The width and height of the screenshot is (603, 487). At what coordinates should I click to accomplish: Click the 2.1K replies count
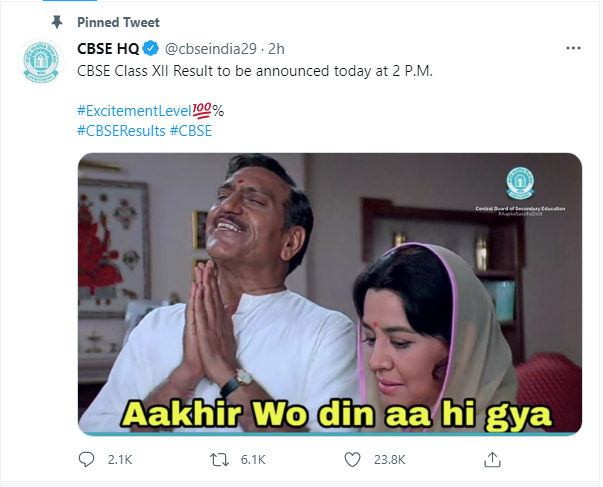click(x=120, y=460)
